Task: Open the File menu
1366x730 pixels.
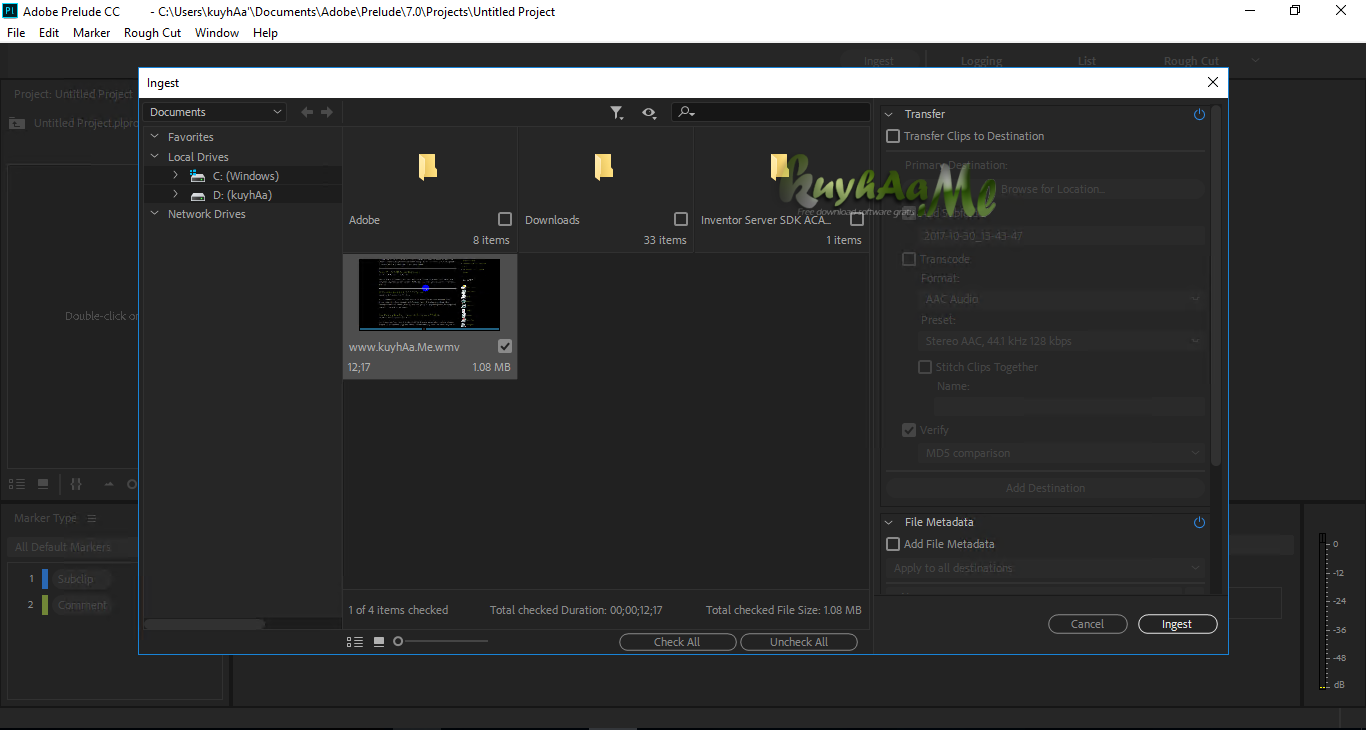Action: (16, 33)
